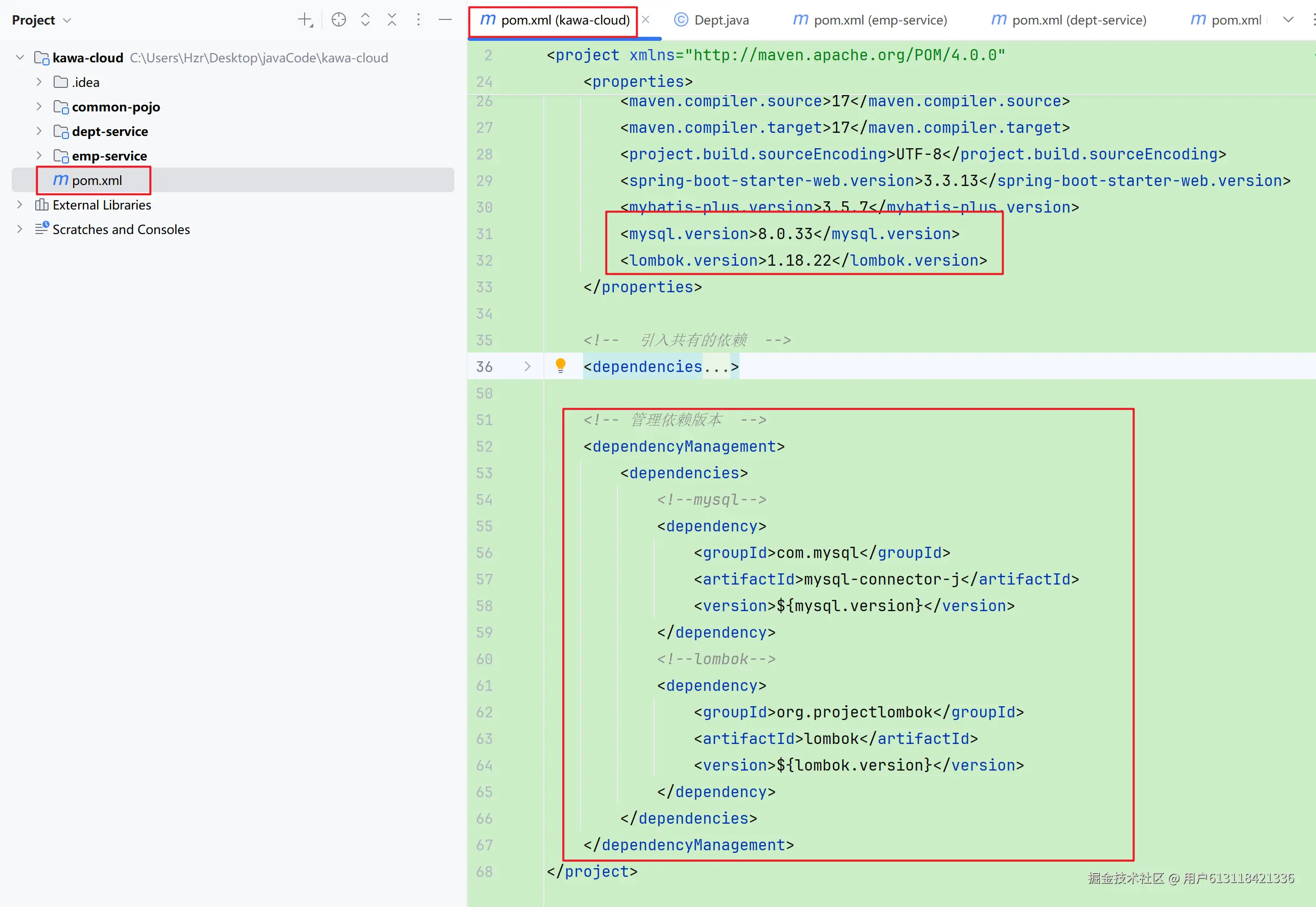The height and width of the screenshot is (907, 1316).
Task: Expand the emp-service module folder
Action: click(39, 155)
